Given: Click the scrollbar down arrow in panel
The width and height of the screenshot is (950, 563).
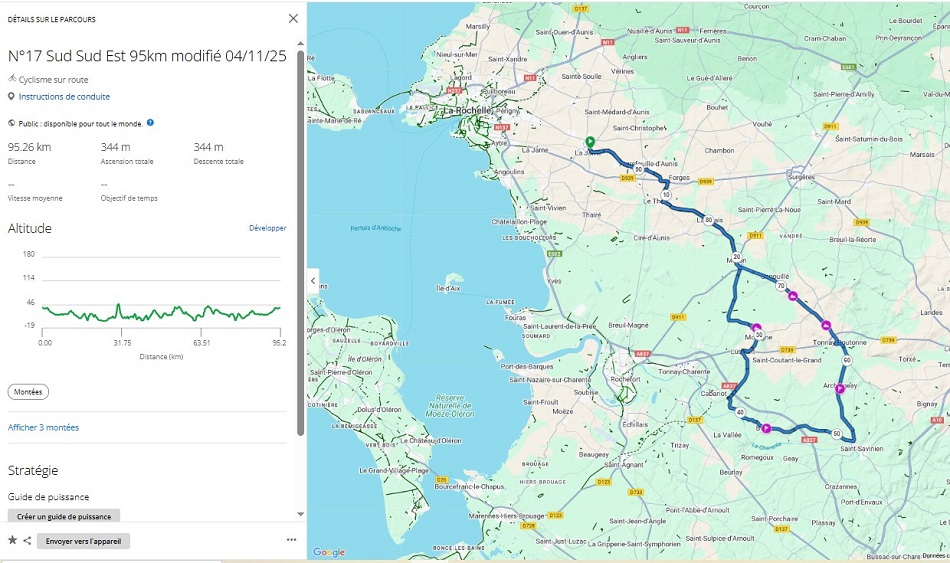Looking at the screenshot, I should [x=301, y=514].
